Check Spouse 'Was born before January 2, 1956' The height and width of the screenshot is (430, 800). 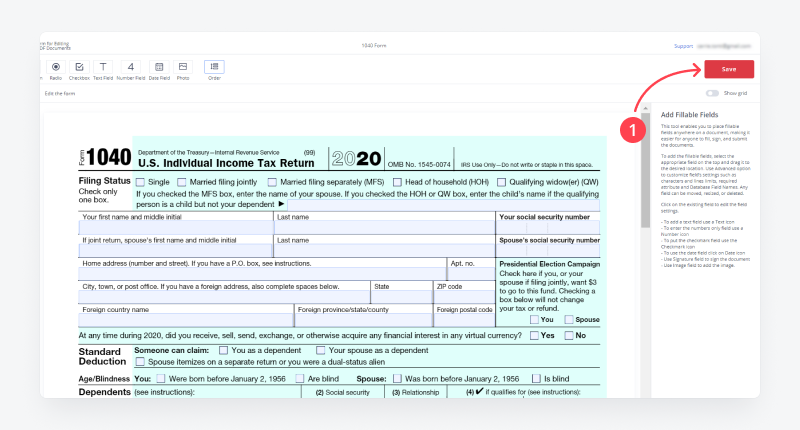pyautogui.click(x=397, y=378)
